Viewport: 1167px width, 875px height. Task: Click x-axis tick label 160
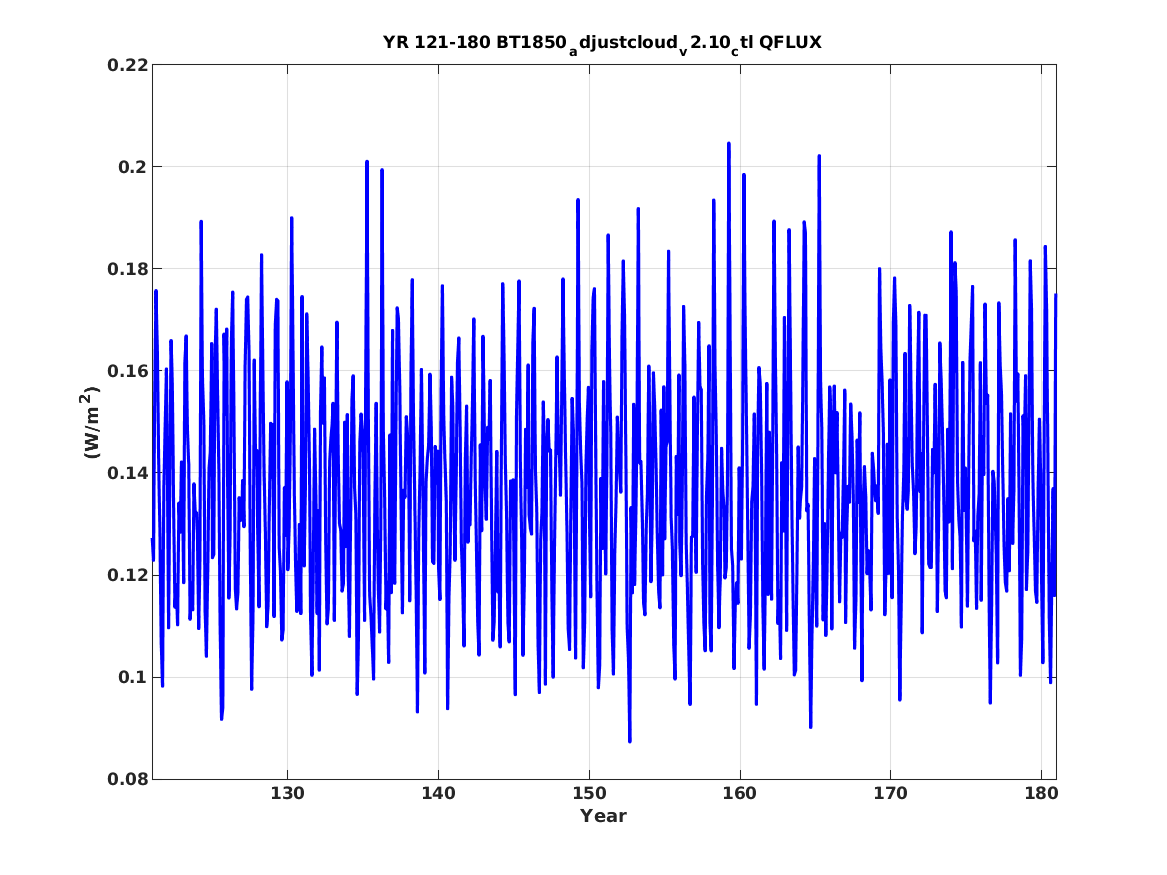(740, 794)
